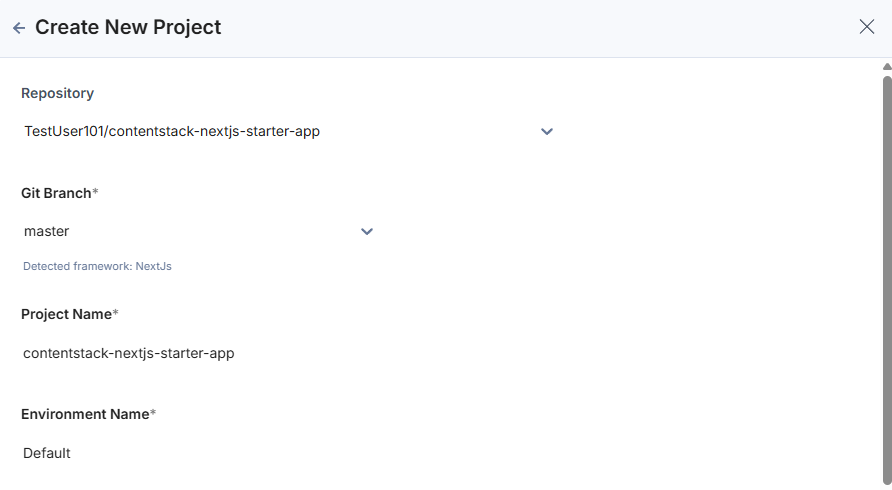Open the Repository dropdown

pos(288,131)
